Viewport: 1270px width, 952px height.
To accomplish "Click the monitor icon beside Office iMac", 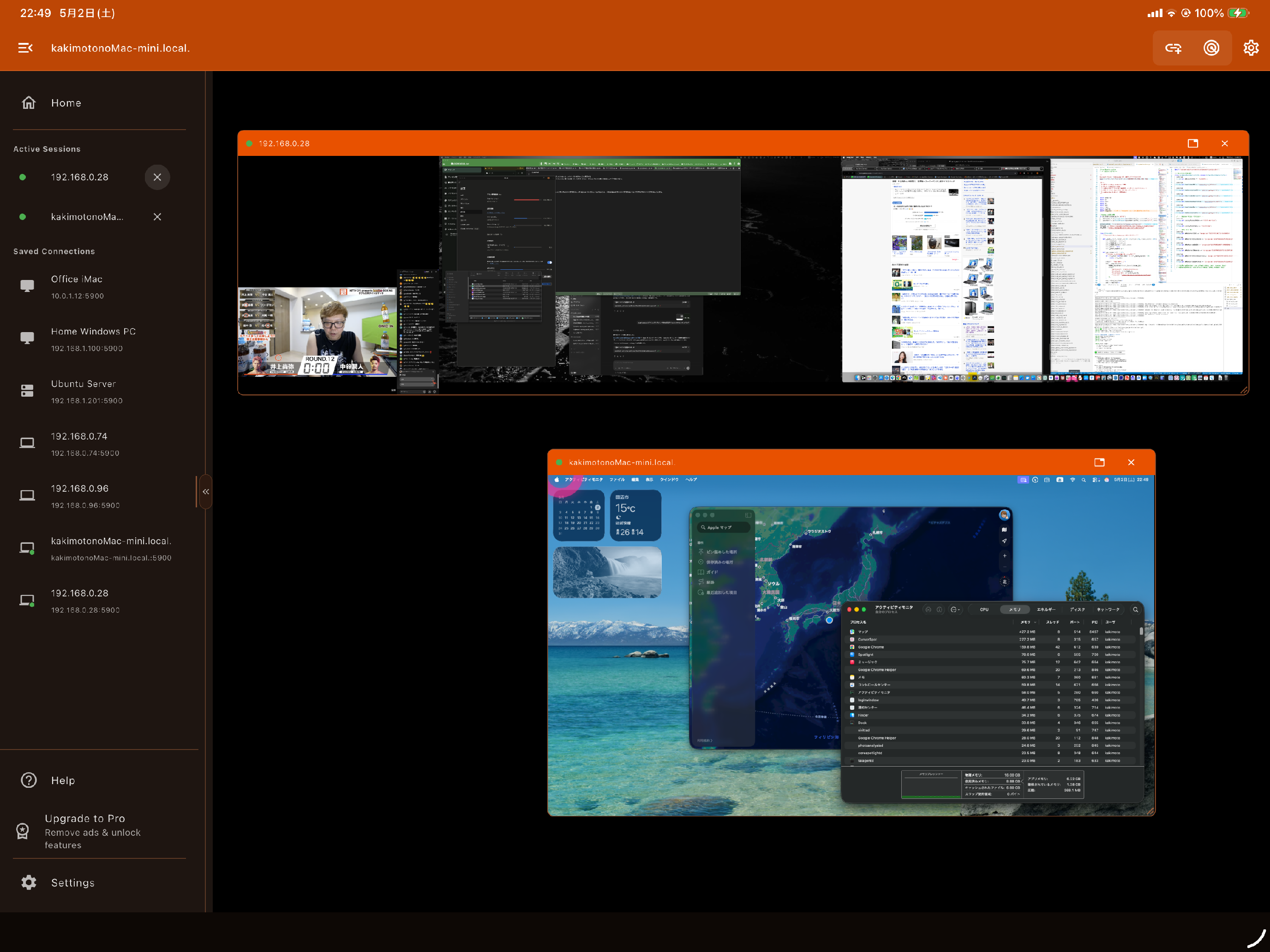I will click(x=27, y=286).
